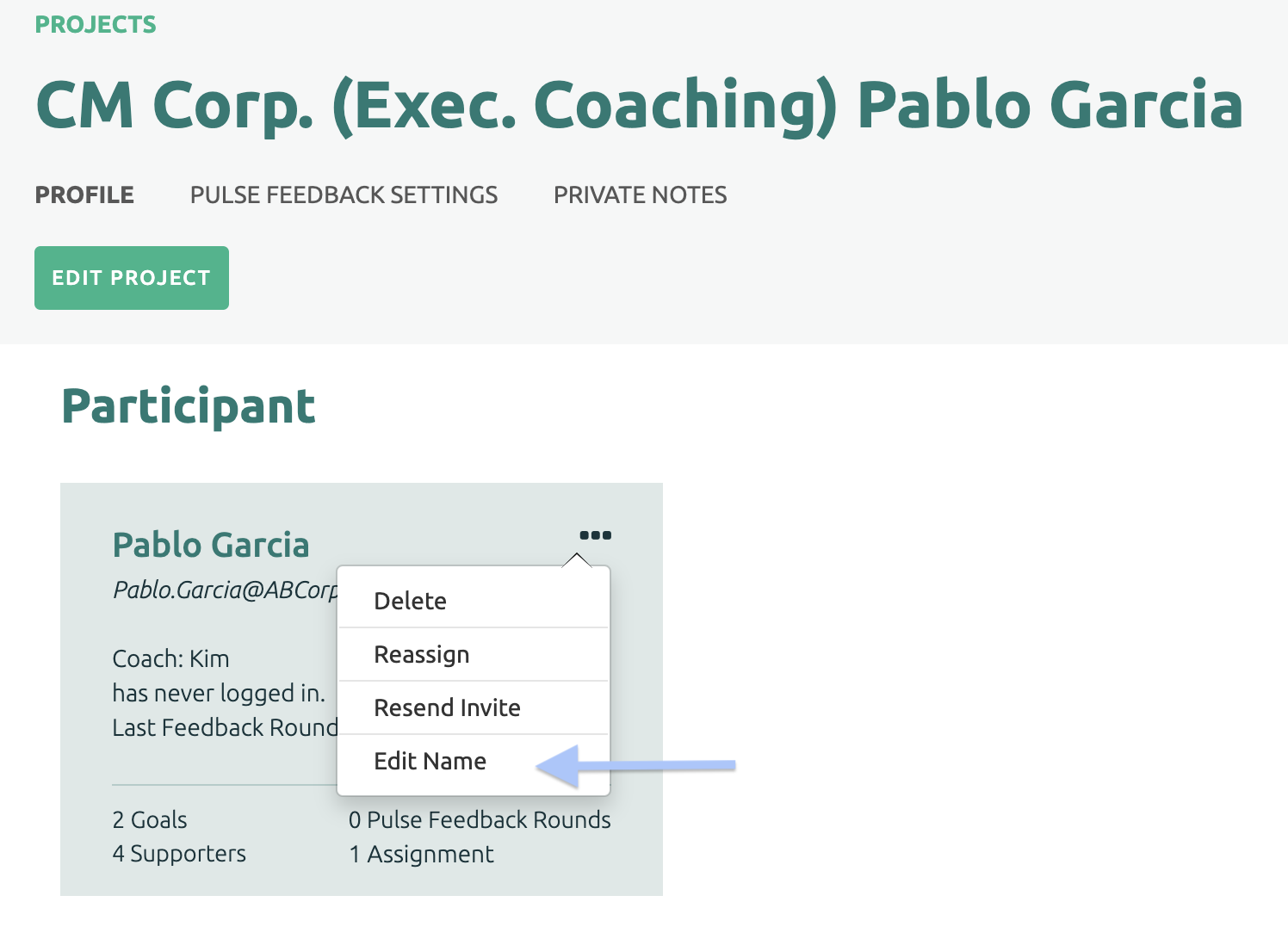This screenshot has width=1288, height=945.
Task: Open the 4 Supporters list
Action: [179, 854]
